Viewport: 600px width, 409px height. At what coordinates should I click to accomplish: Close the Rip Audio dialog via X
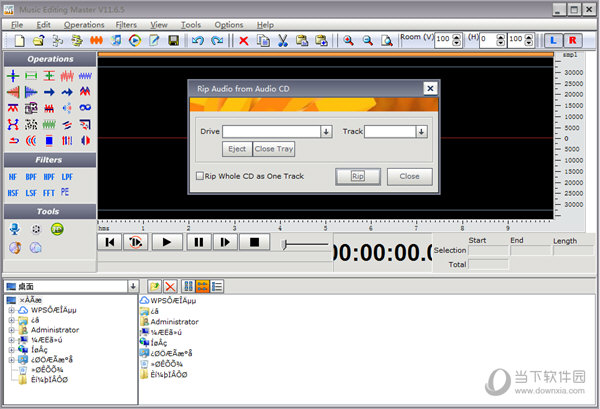point(430,88)
